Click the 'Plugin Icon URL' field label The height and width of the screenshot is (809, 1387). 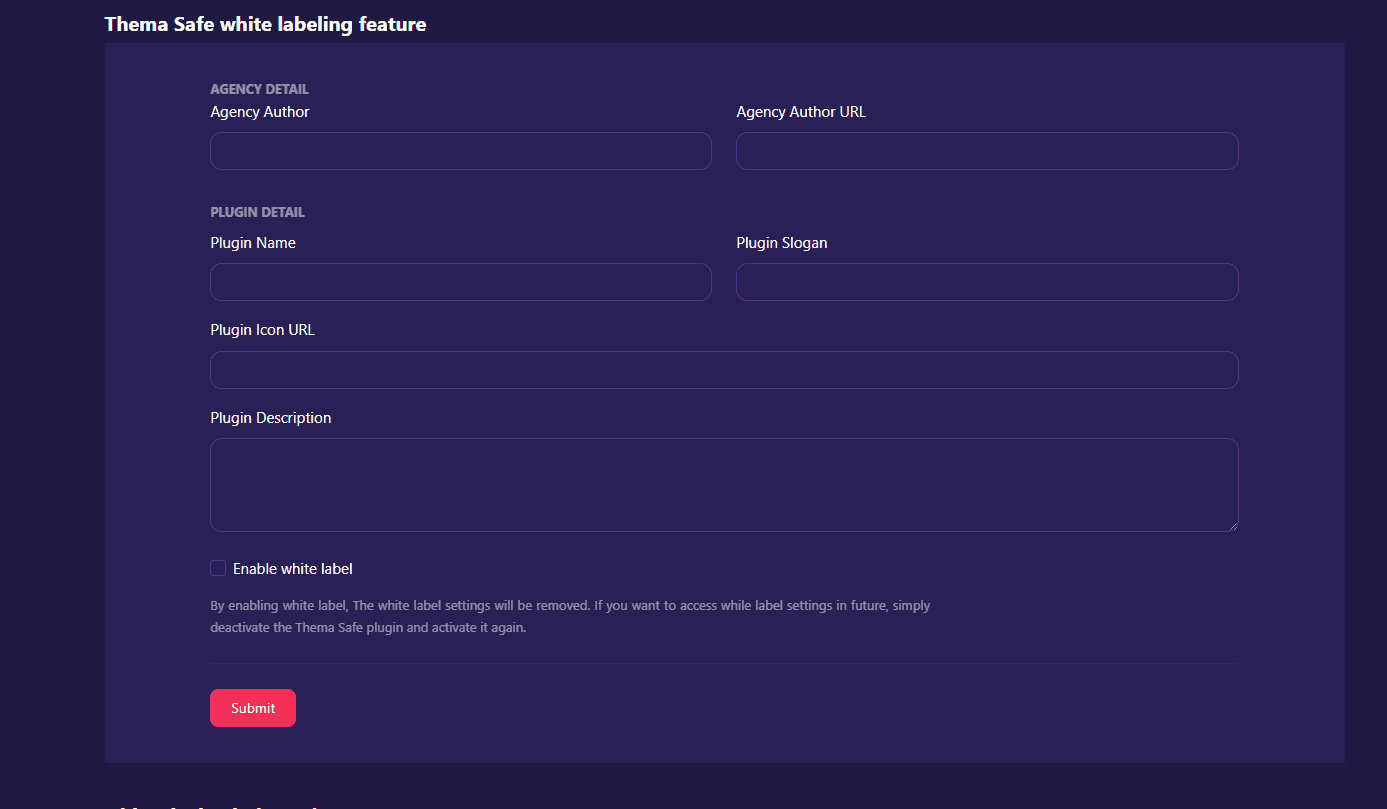point(262,330)
